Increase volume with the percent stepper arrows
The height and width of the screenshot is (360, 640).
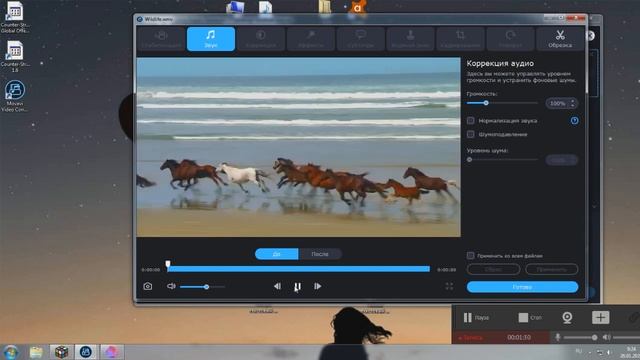[x=573, y=101]
